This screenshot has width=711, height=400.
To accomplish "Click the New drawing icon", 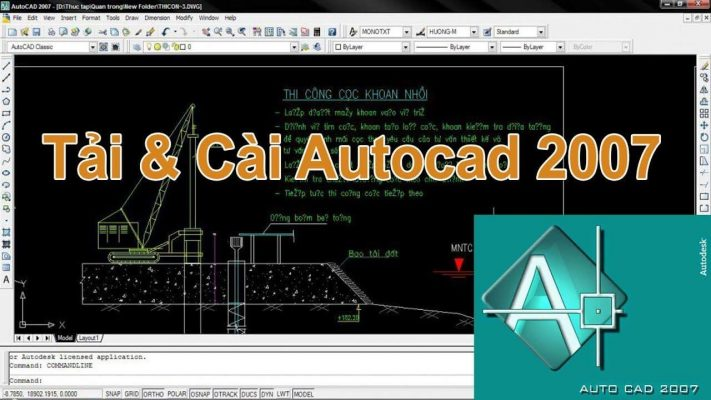I will [x=12, y=32].
